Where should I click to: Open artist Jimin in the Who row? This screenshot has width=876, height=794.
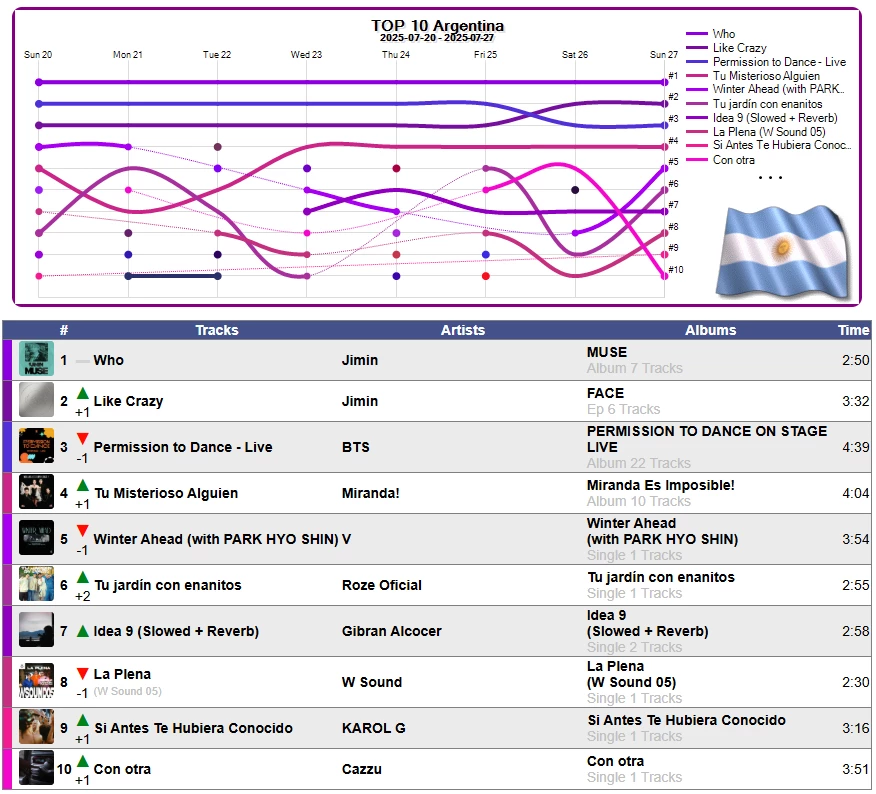point(360,360)
